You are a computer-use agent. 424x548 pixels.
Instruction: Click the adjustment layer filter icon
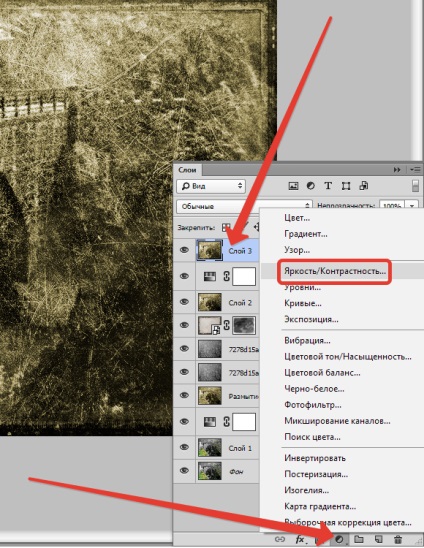[x=310, y=186]
